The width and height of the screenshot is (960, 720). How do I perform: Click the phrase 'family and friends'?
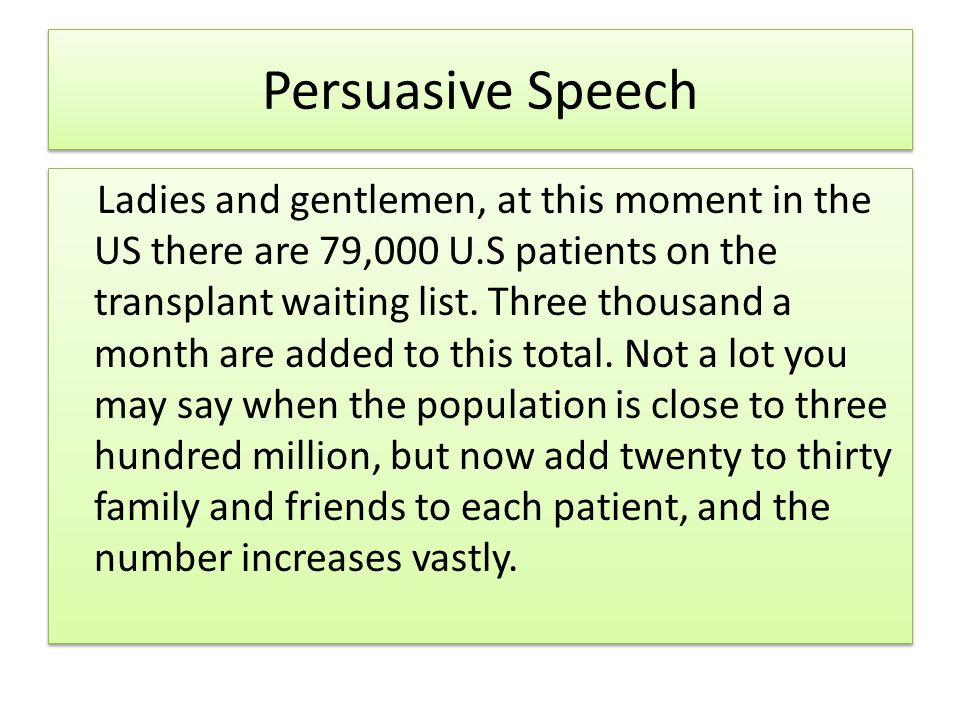pos(250,508)
